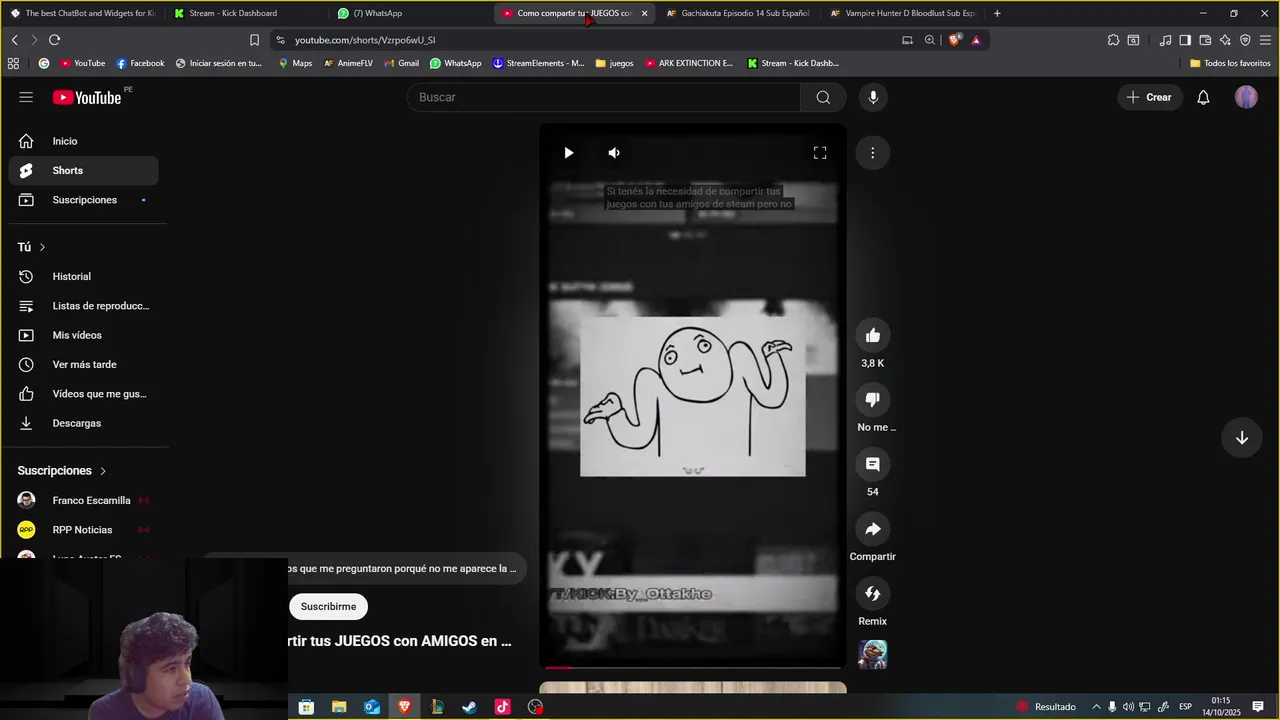
Task: Open Brave VPN shield icon
Action: coord(1245,40)
